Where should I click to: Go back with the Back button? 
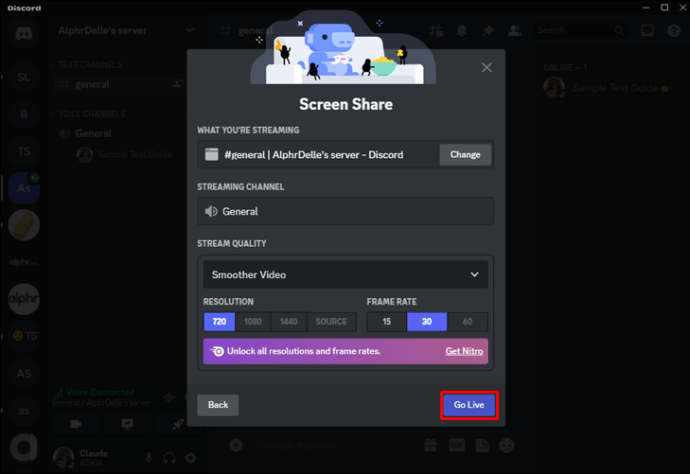pos(218,405)
